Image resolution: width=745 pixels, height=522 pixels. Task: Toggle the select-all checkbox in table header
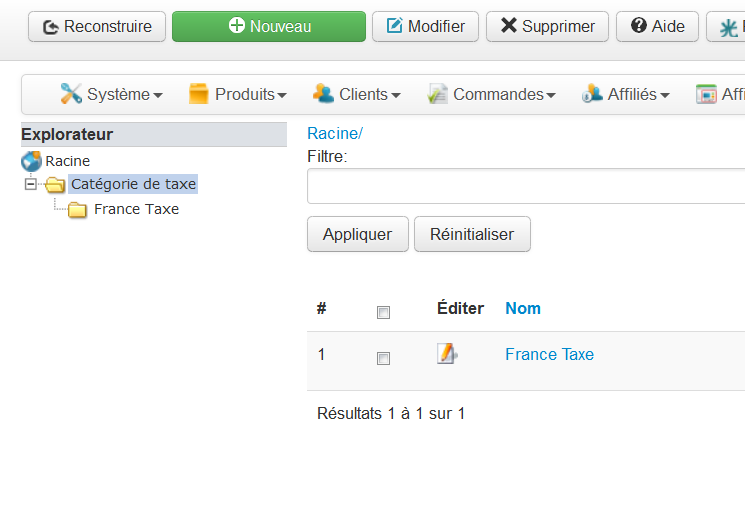coord(383,313)
